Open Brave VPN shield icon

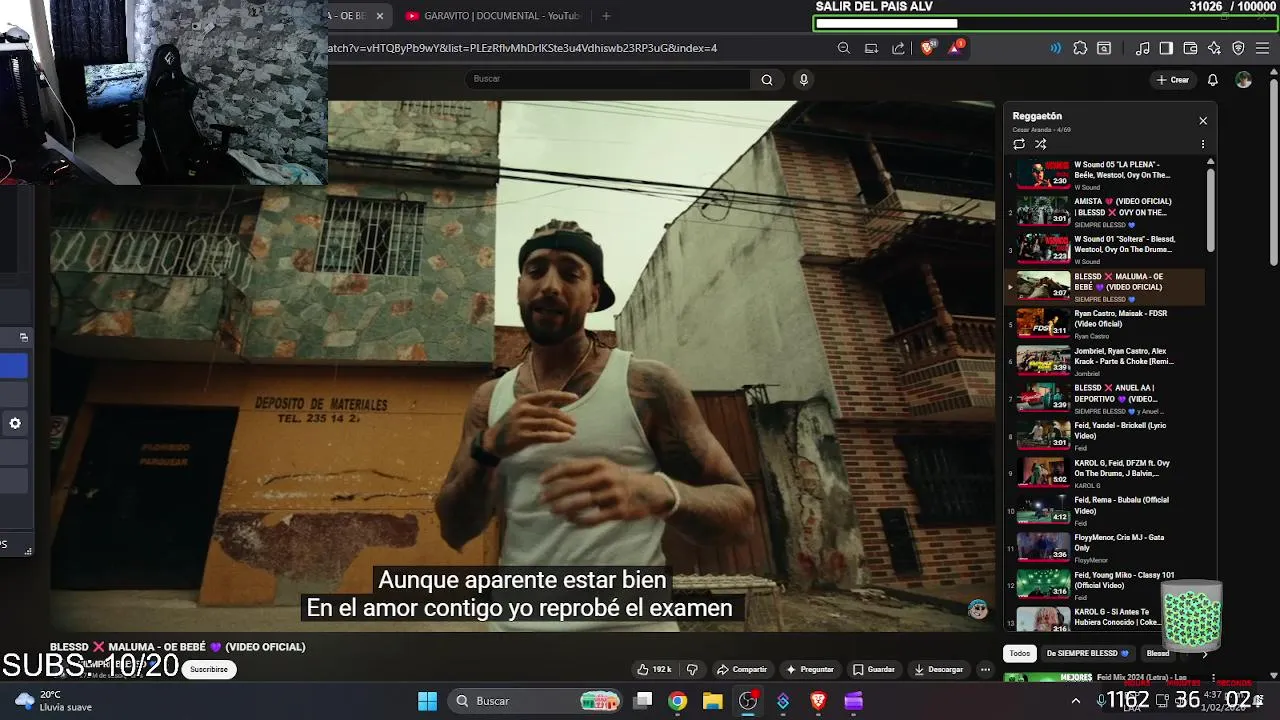click(x=1238, y=48)
